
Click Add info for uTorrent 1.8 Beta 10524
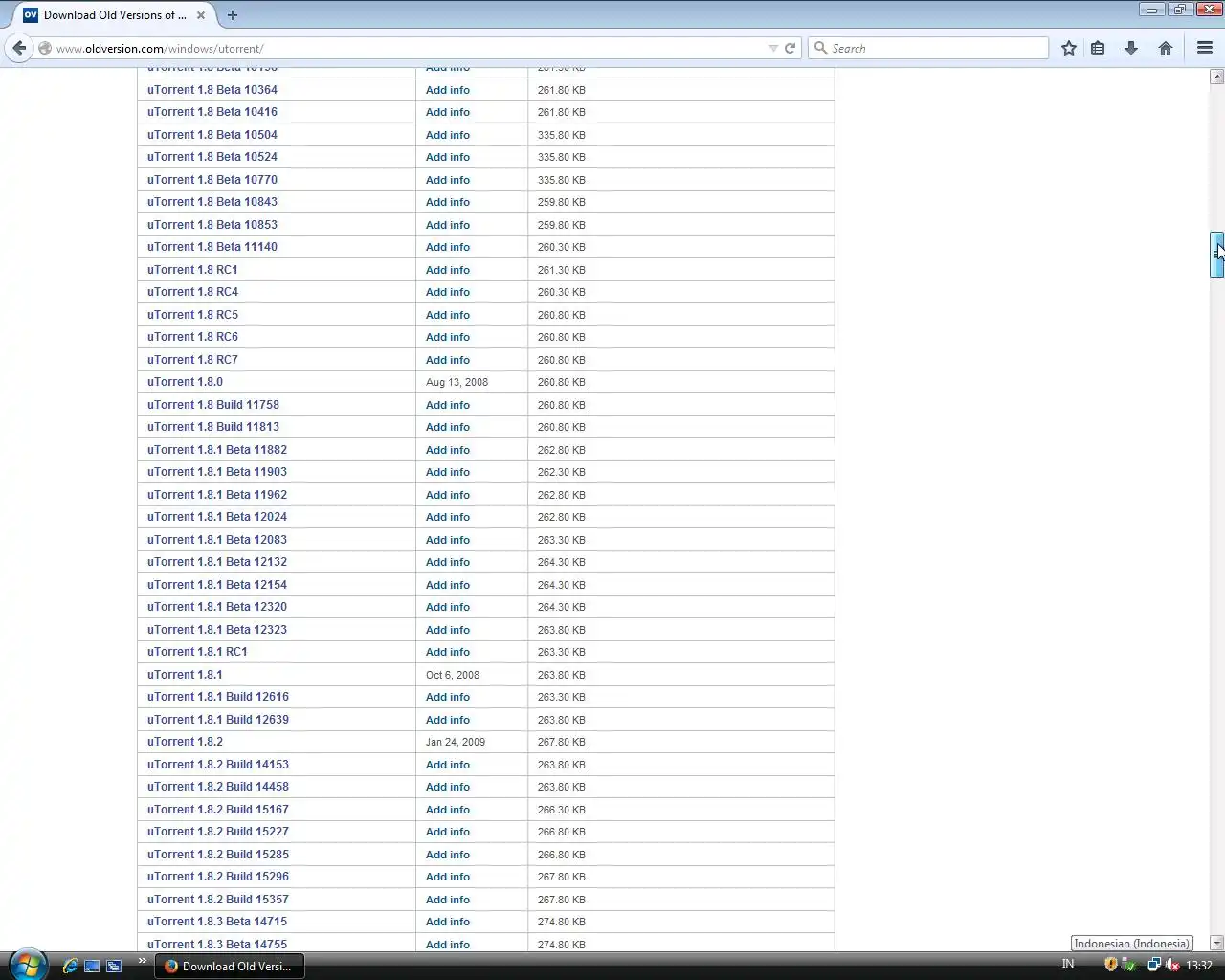[448, 157]
